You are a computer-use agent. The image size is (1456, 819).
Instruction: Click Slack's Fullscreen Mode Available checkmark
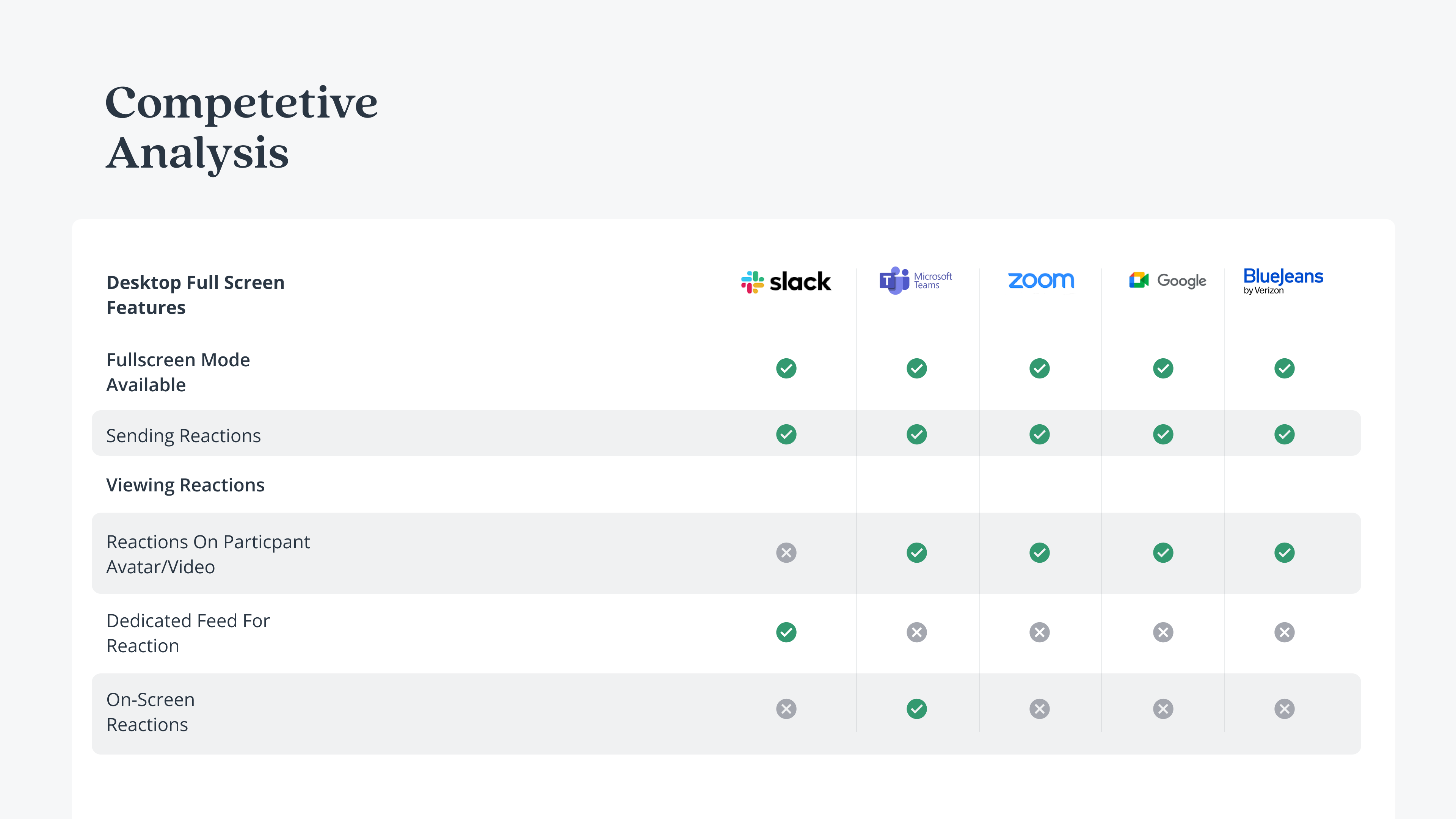click(786, 369)
